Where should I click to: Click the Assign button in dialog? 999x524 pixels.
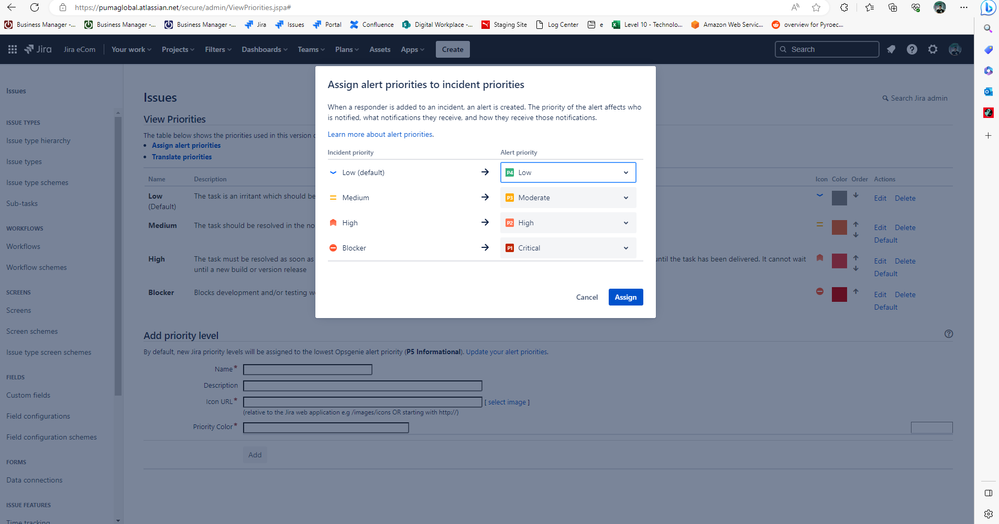click(x=626, y=297)
